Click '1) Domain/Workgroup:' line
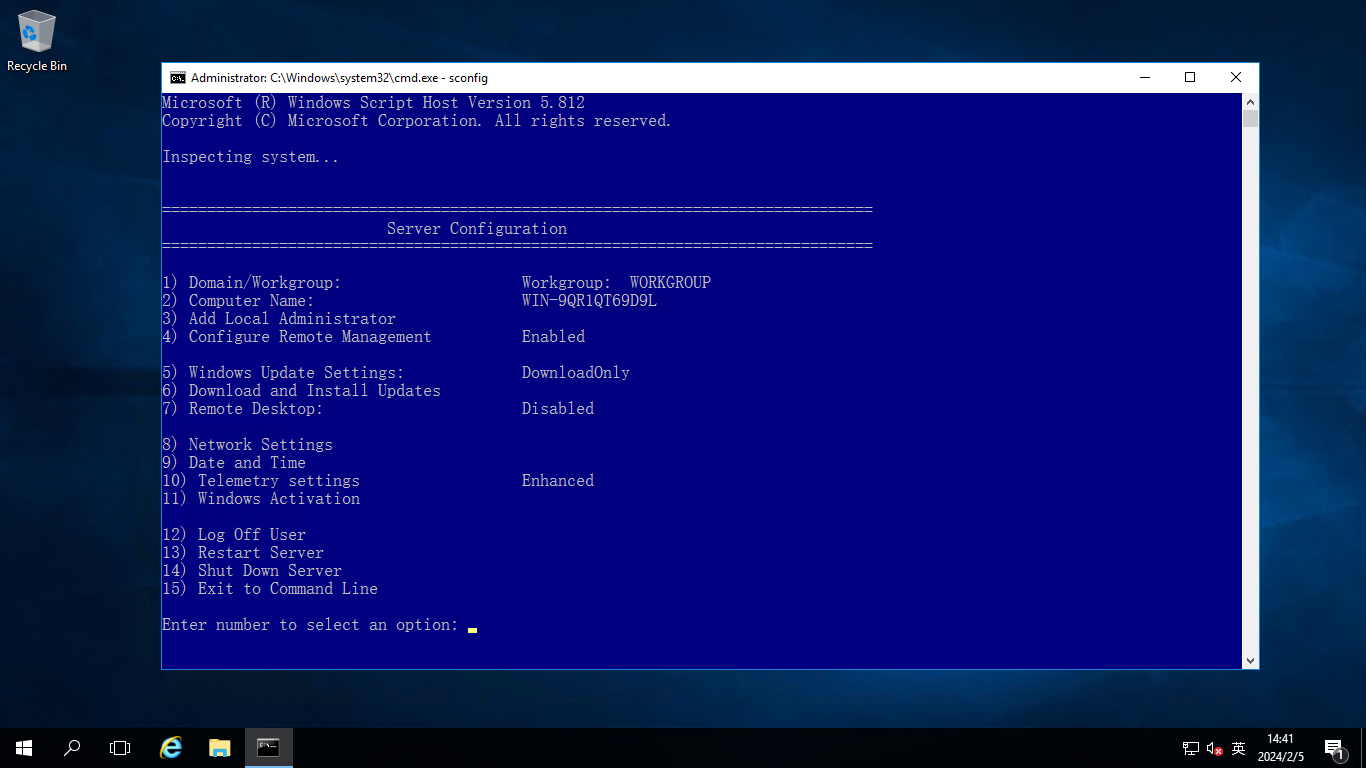This screenshot has width=1366, height=768. pyautogui.click(x=251, y=283)
